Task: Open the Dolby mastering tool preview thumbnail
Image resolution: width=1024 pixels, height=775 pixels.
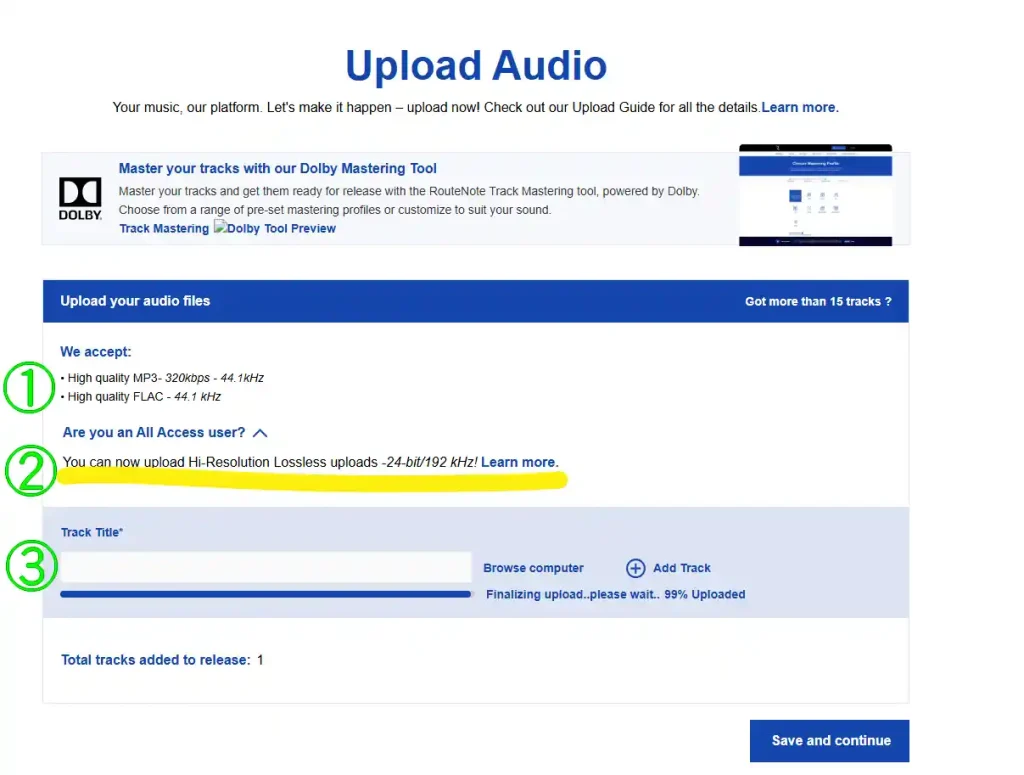Action: pyautogui.click(x=815, y=195)
